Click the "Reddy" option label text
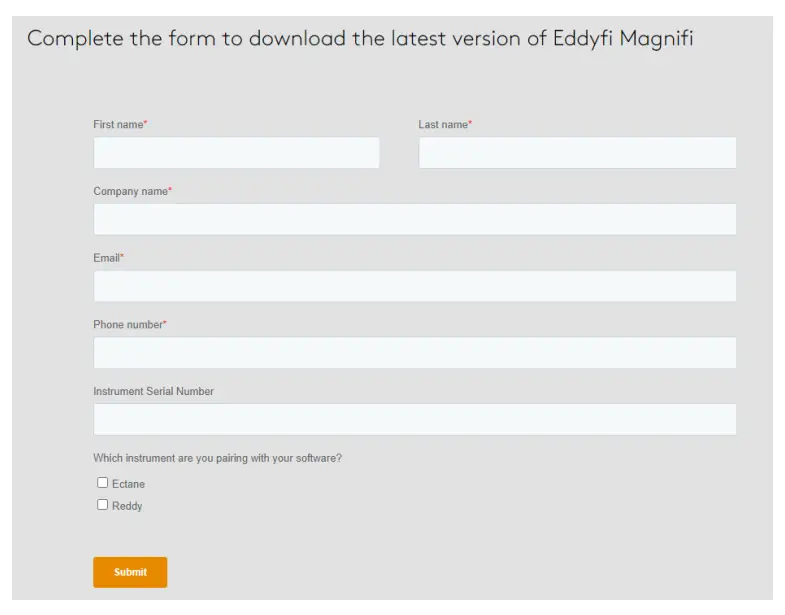This screenshot has height=615, width=785. click(x=127, y=506)
